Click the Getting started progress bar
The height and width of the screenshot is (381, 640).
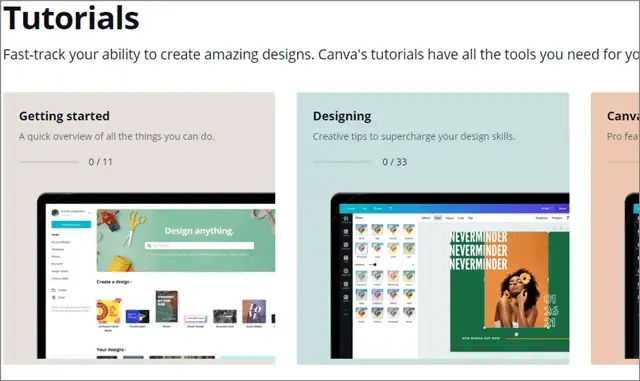49,162
